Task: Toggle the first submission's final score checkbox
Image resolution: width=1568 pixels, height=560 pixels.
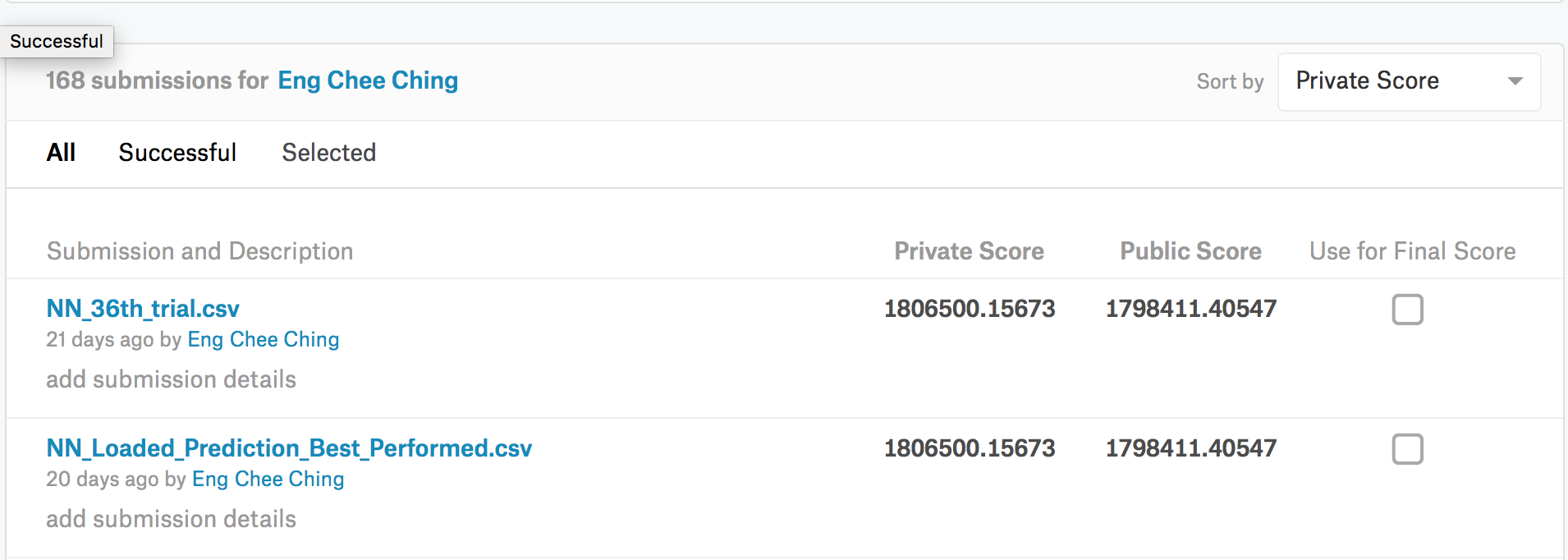Action: (x=1409, y=310)
